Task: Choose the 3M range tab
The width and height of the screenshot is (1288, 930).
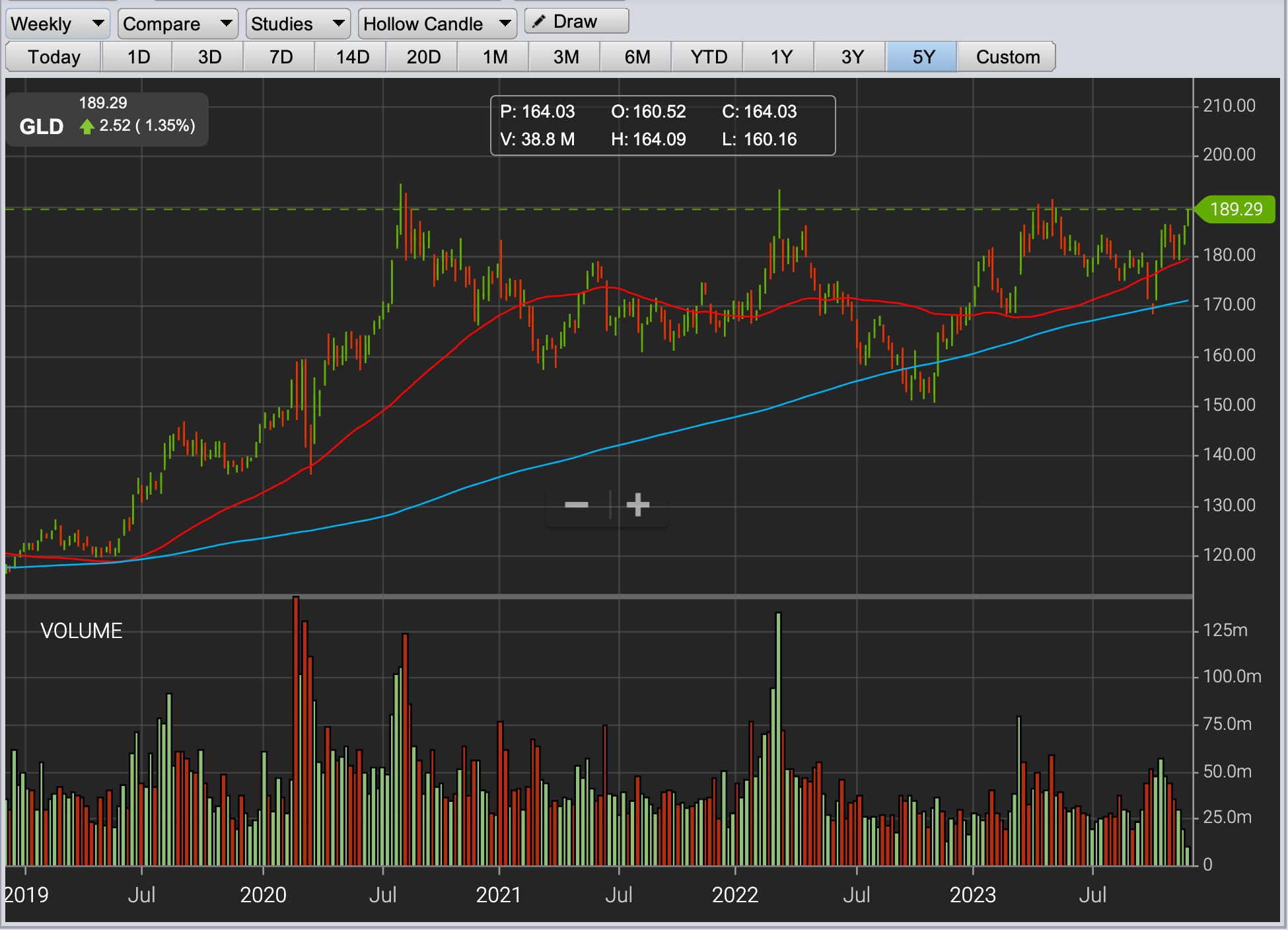Action: [565, 57]
